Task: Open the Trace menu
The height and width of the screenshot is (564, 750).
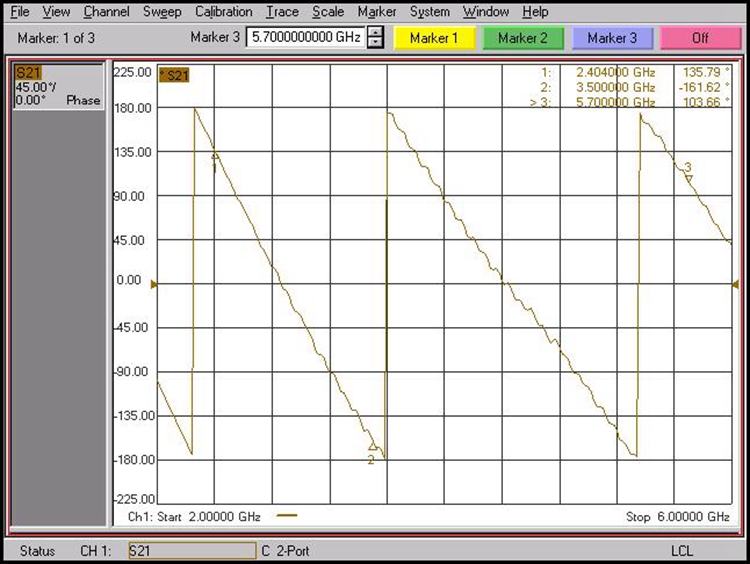Action: [x=282, y=12]
